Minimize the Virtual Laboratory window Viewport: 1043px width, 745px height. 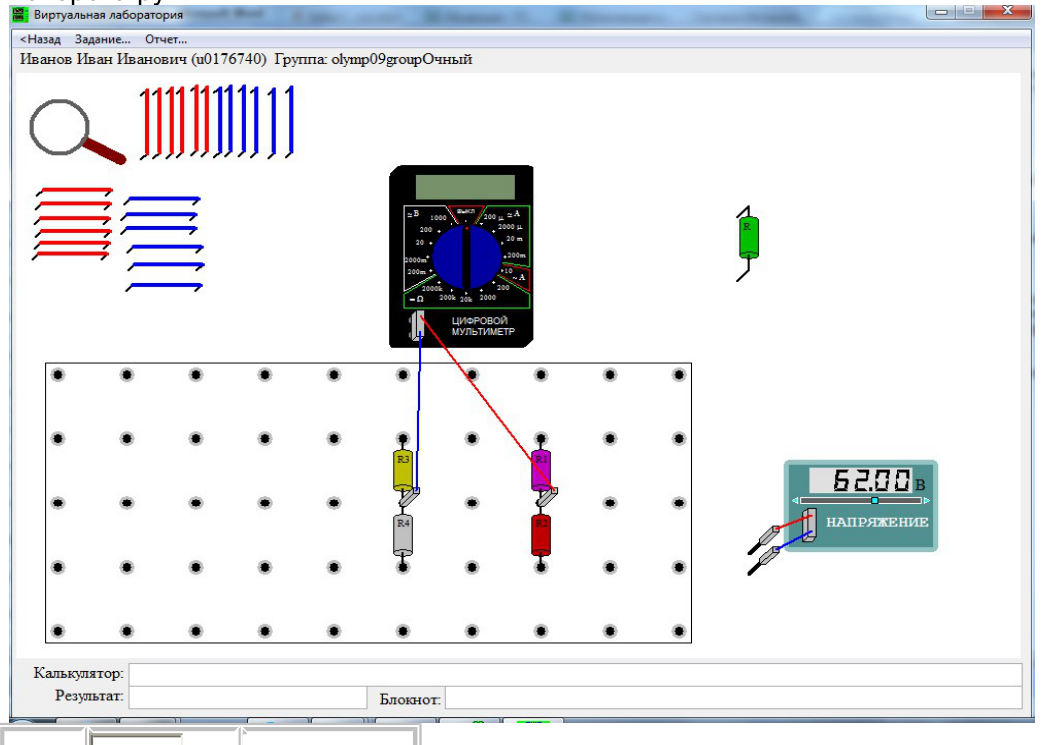pos(941,11)
